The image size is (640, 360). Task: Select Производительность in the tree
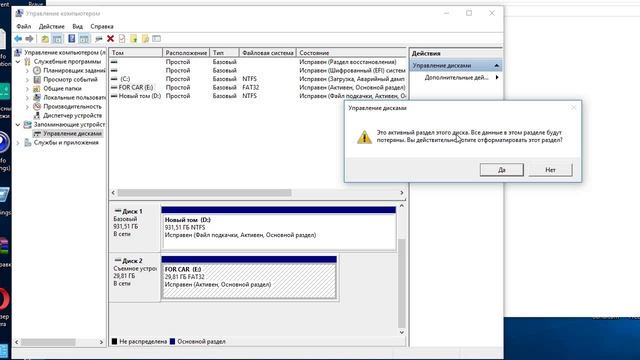point(72,106)
